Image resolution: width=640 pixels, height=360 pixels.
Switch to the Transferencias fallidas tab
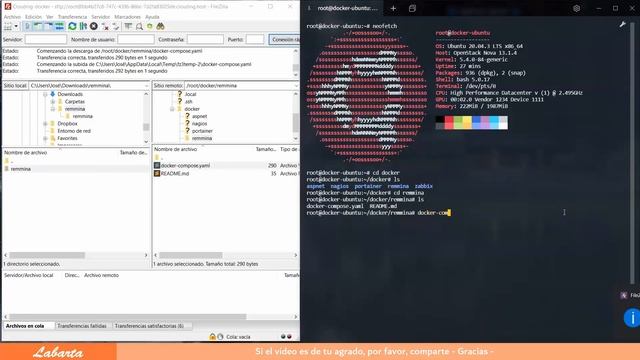(x=82, y=326)
